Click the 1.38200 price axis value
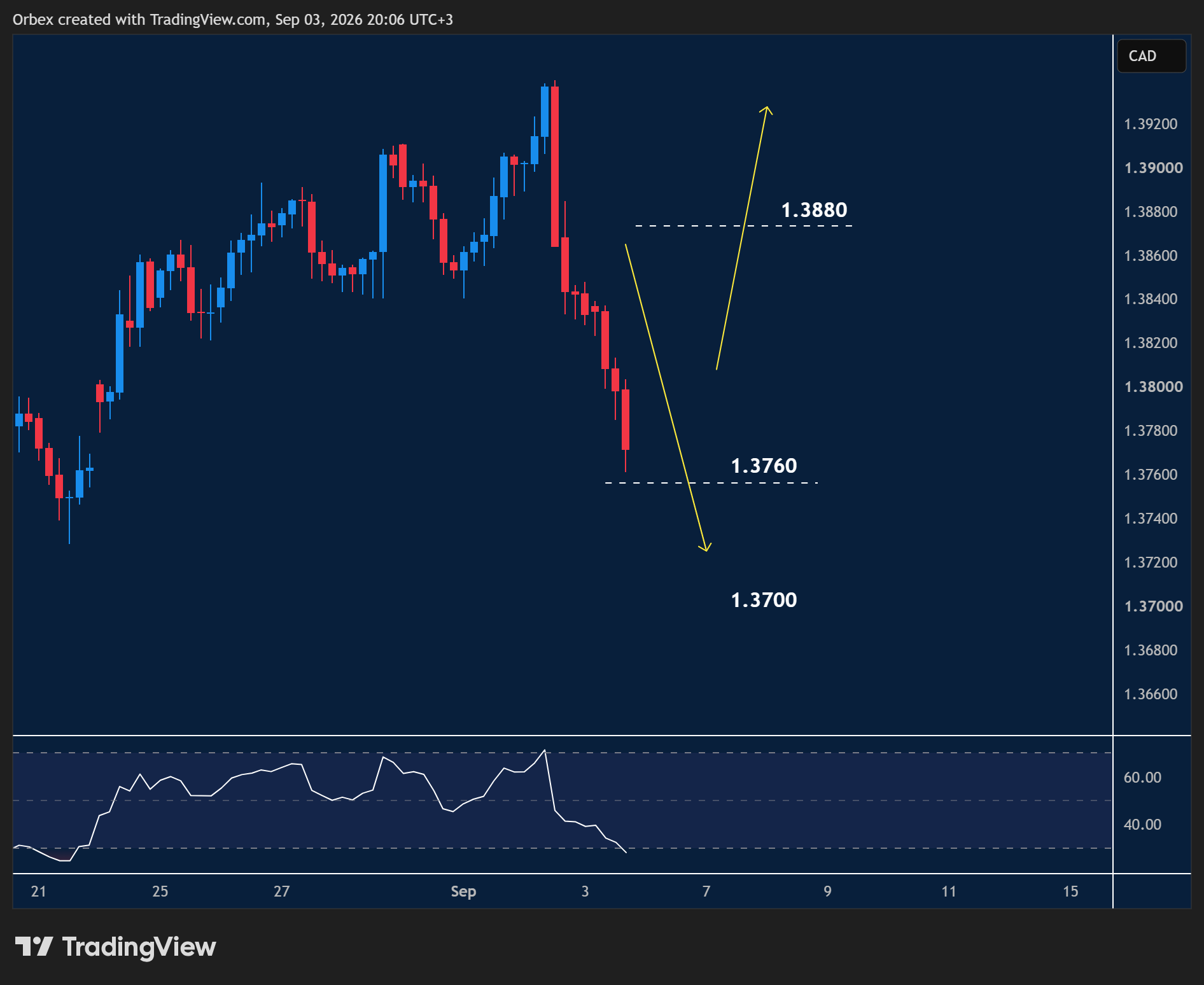 coord(1151,343)
